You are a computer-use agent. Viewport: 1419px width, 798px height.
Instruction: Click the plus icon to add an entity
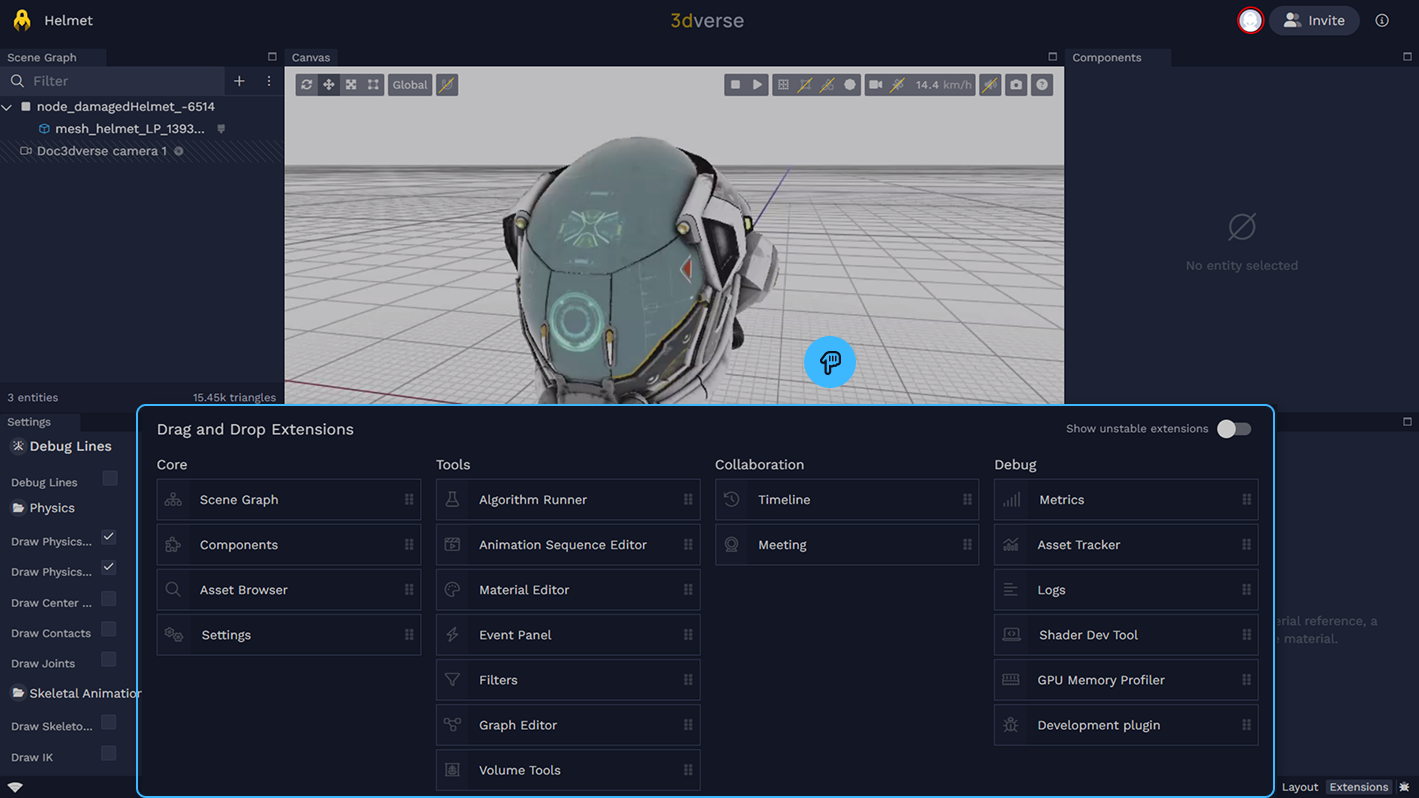(239, 81)
